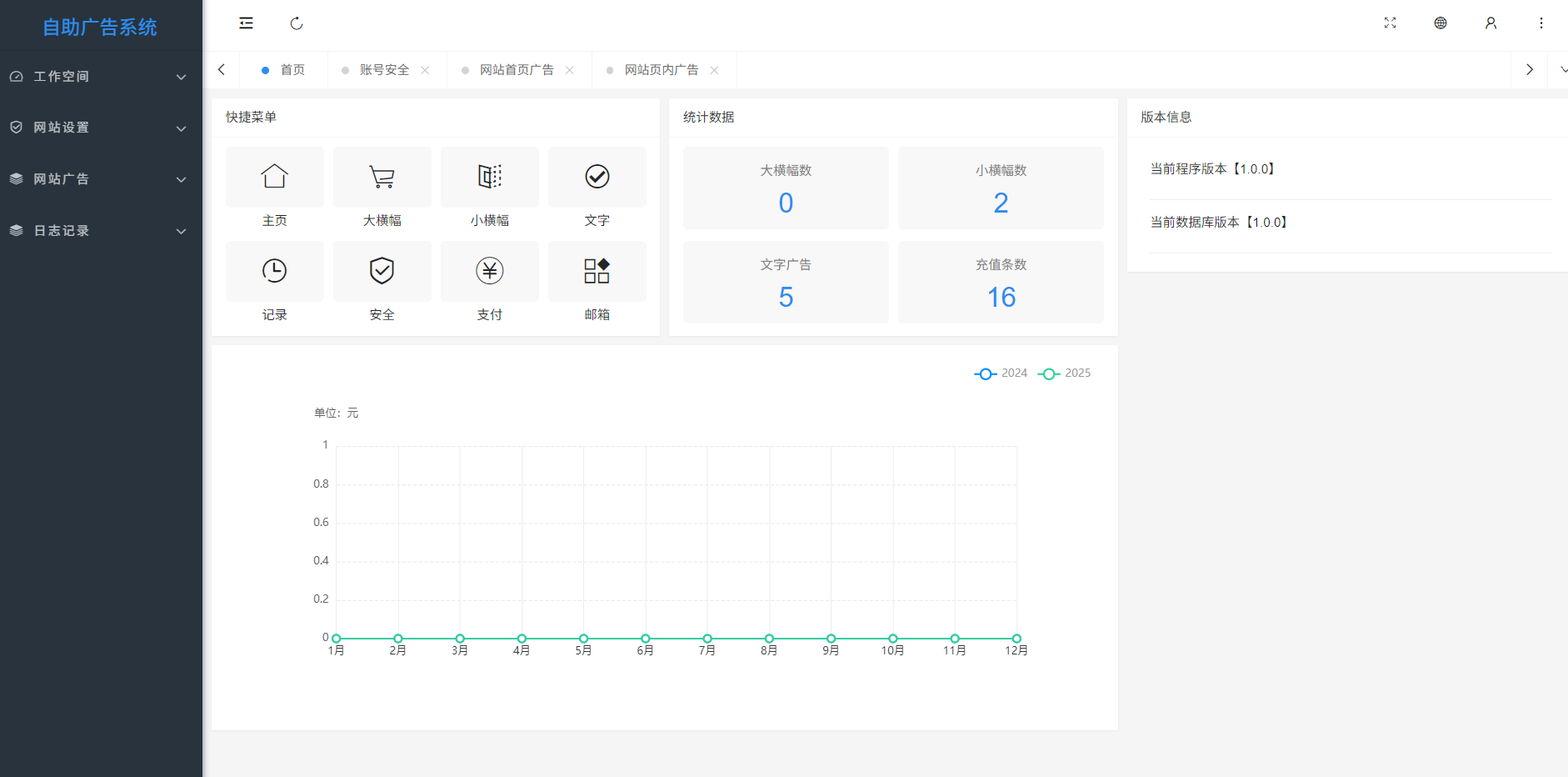Click the 12月 data point on chart

click(1016, 639)
